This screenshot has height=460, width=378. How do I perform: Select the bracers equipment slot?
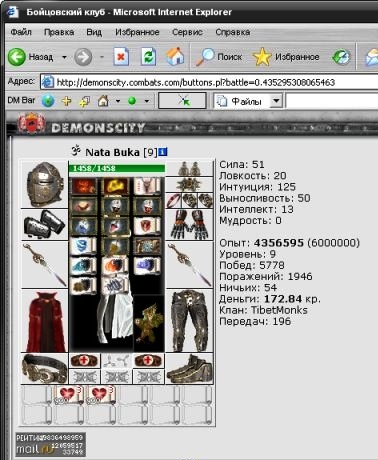(x=45, y=225)
